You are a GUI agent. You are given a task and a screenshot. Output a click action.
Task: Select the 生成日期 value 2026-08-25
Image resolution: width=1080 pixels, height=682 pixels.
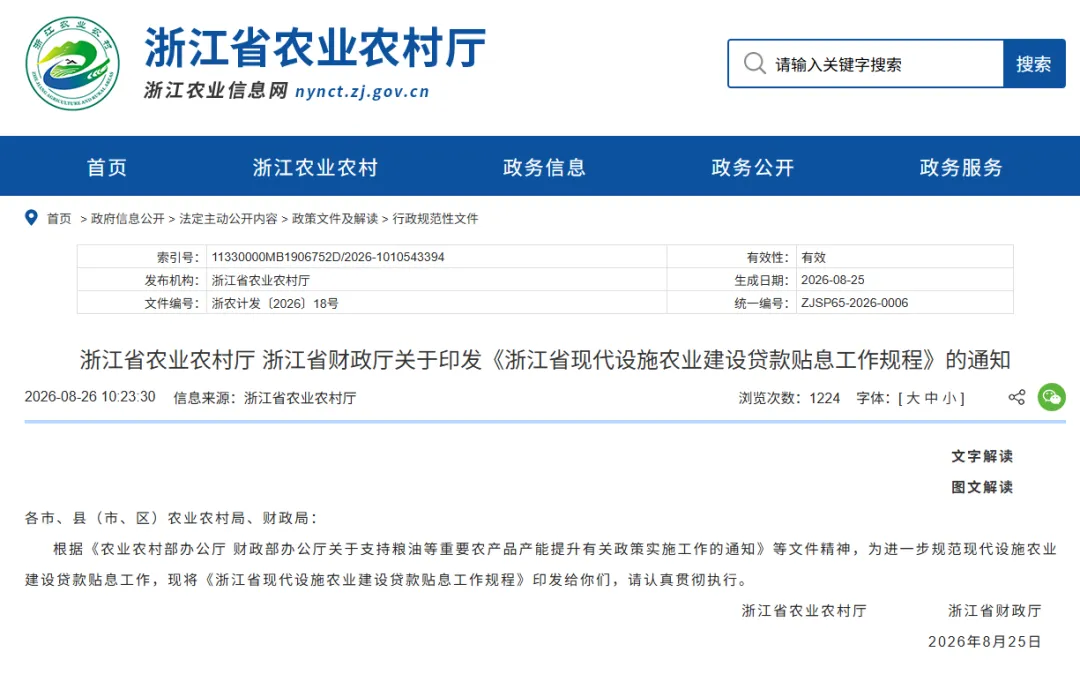[x=833, y=280]
